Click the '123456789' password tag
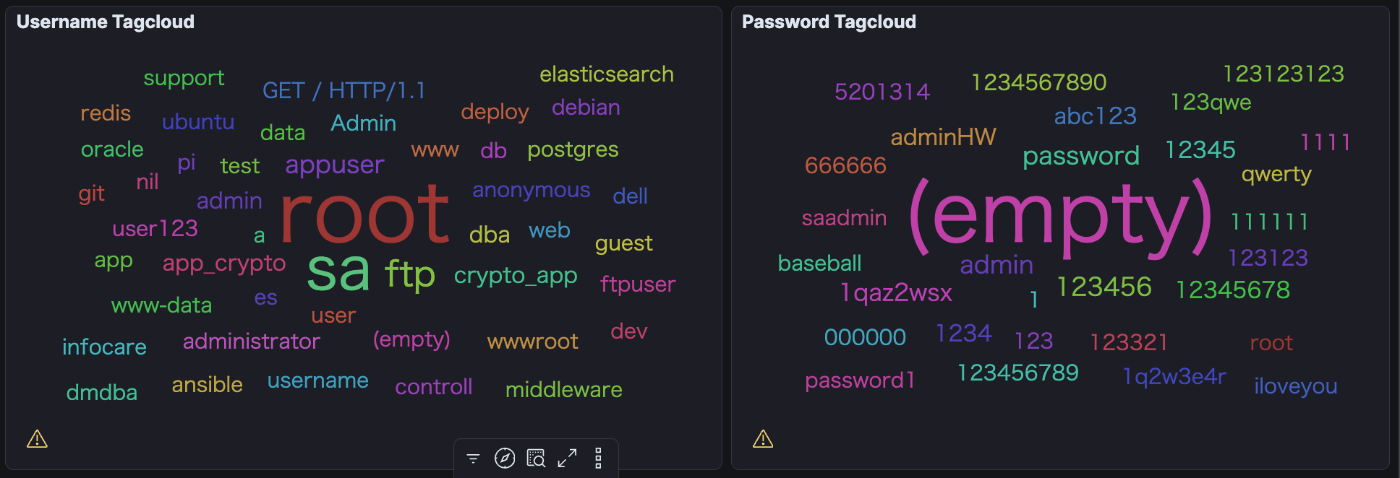Screen dimensions: 1400x478 pos(1018,374)
